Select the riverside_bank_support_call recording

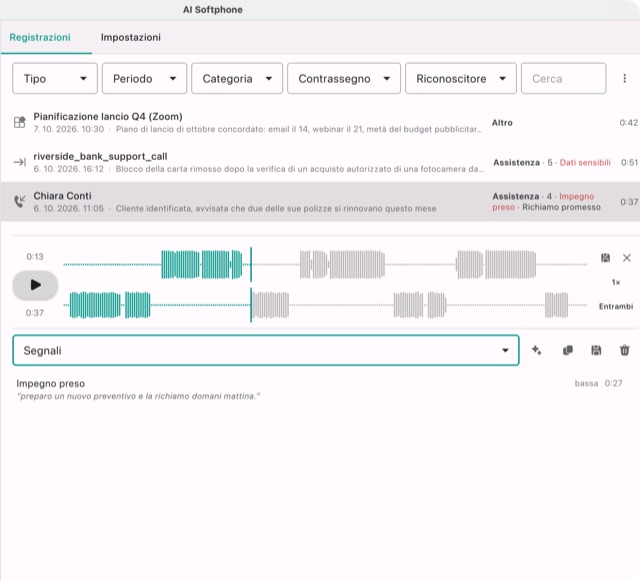click(320, 162)
